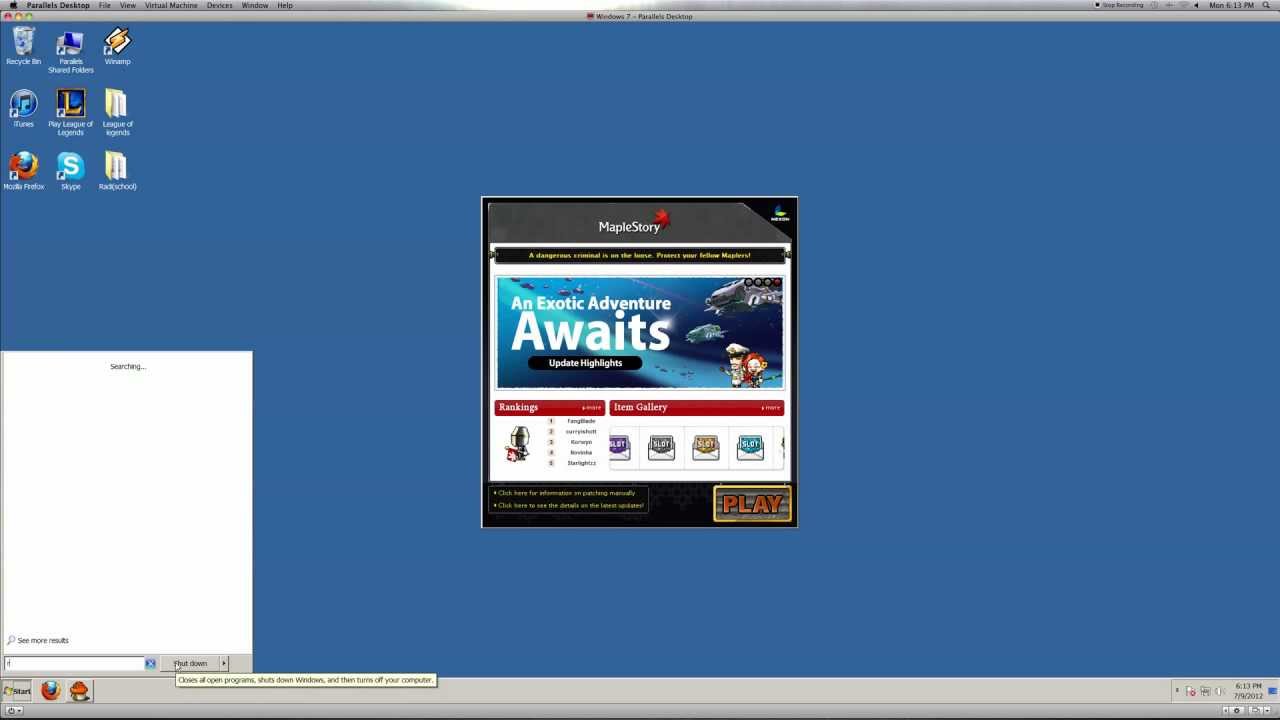This screenshot has height=720, width=1280.
Task: Click the Windows taskbar clock
Action: [x=1248, y=690]
